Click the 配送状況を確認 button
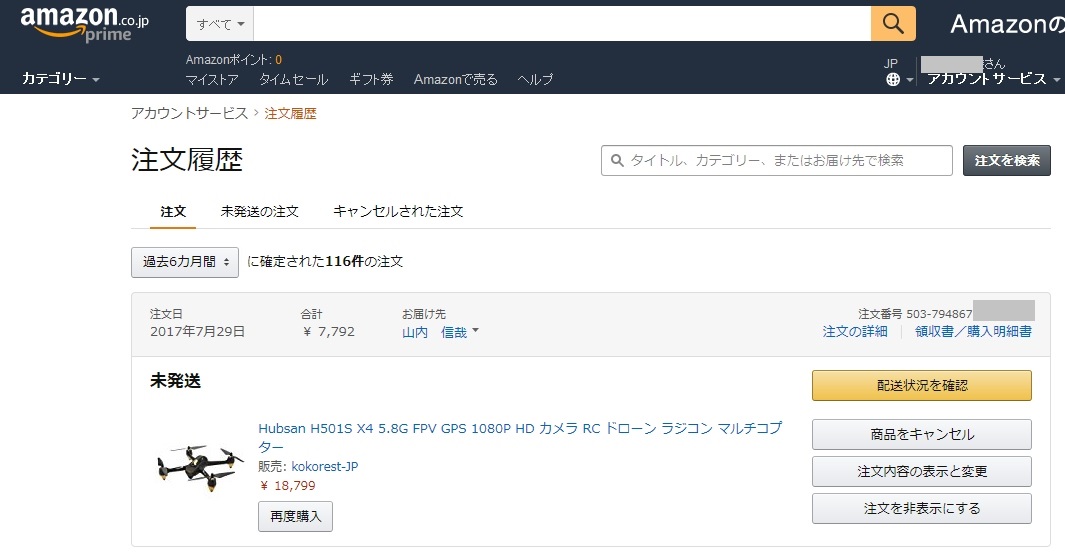The height and width of the screenshot is (554, 1065). (x=921, y=385)
